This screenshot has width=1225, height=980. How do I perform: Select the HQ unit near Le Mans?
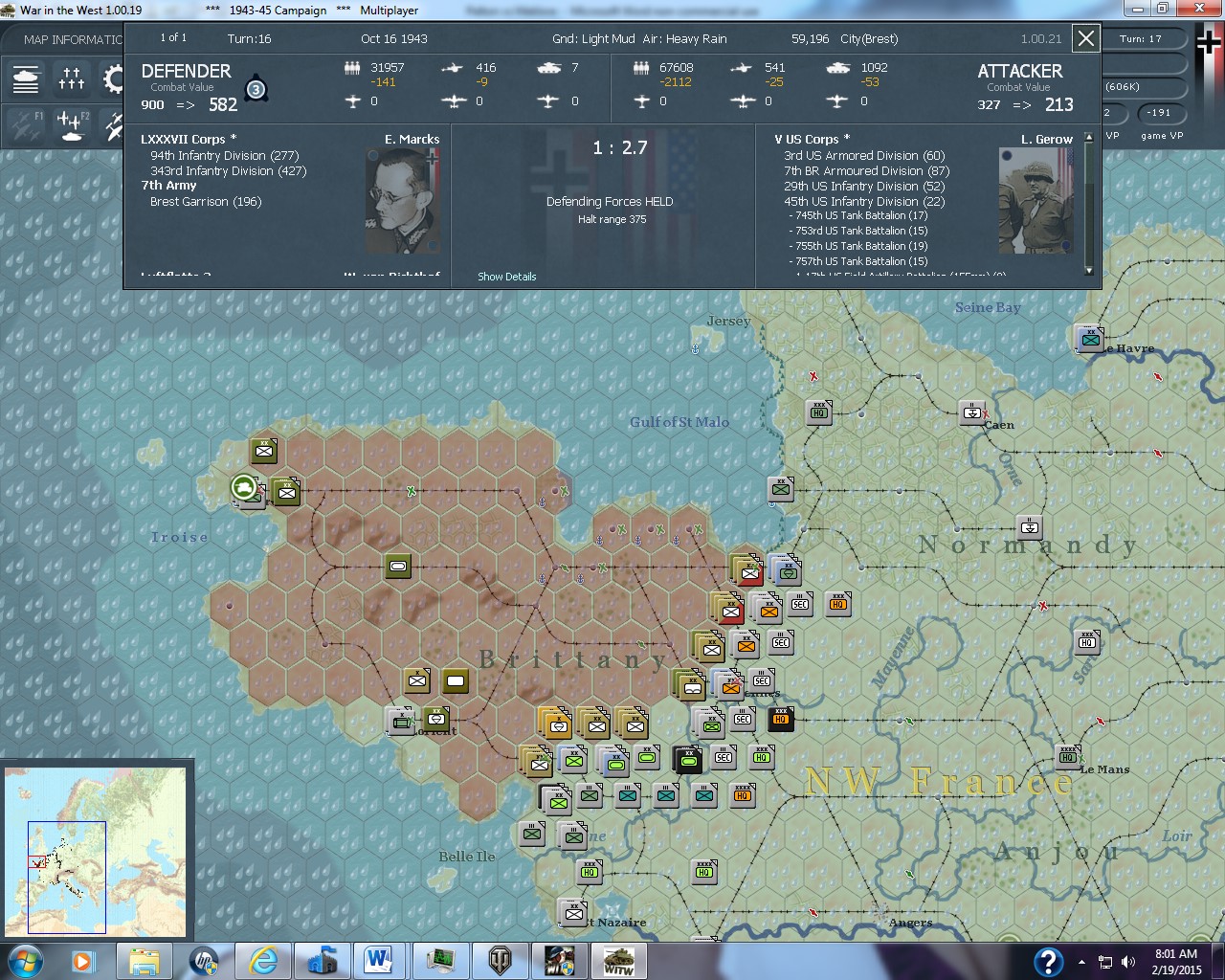1067,756
